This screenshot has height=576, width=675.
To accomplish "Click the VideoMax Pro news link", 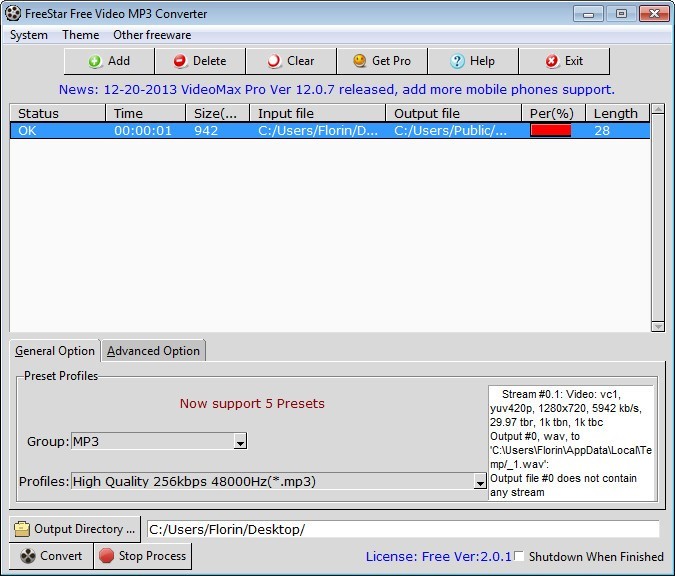I will [x=337, y=90].
